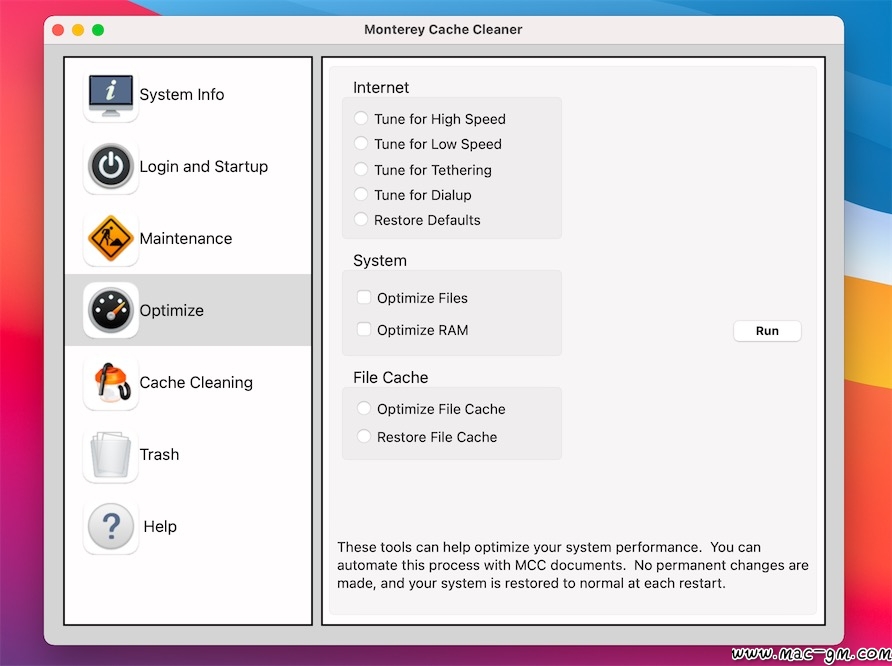Open the Cache Cleaning section label
Screen dimensions: 892x666
[x=196, y=382]
